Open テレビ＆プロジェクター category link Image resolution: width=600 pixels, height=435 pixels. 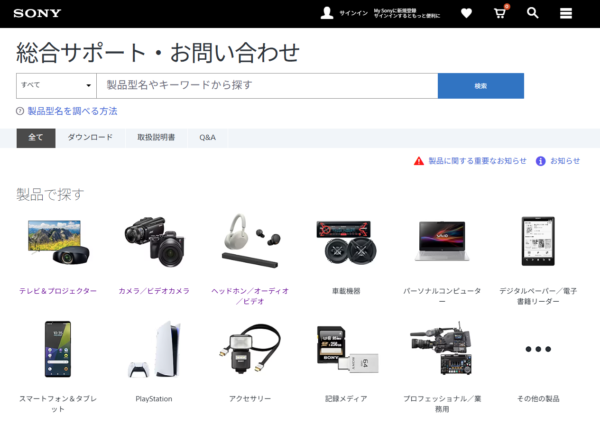[x=58, y=291]
